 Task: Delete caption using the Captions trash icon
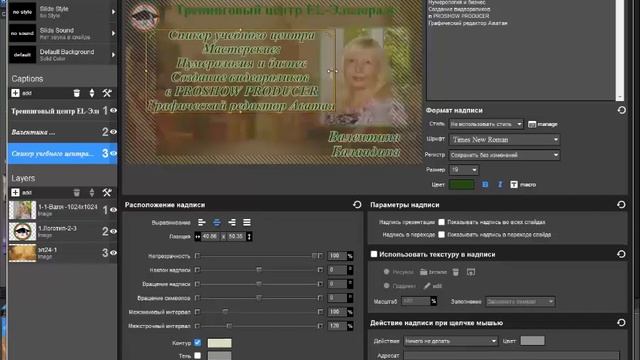click(x=76, y=93)
